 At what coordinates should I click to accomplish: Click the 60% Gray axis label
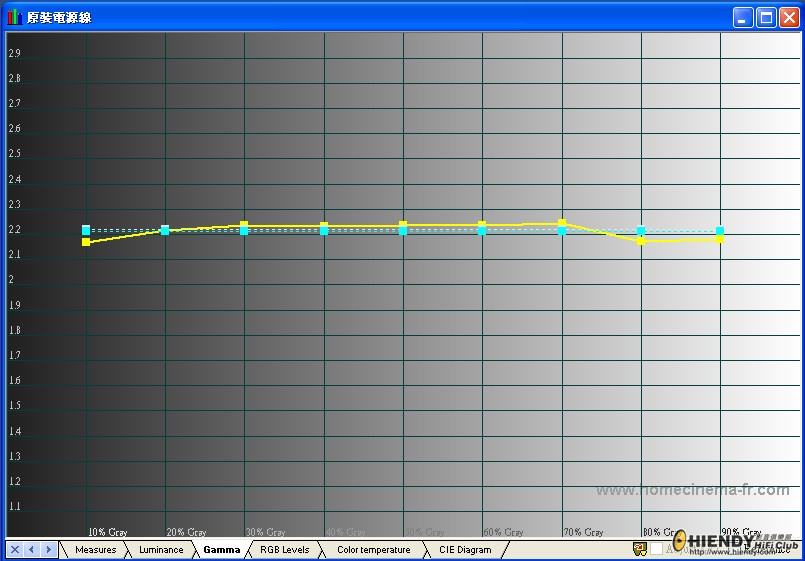pos(504,532)
